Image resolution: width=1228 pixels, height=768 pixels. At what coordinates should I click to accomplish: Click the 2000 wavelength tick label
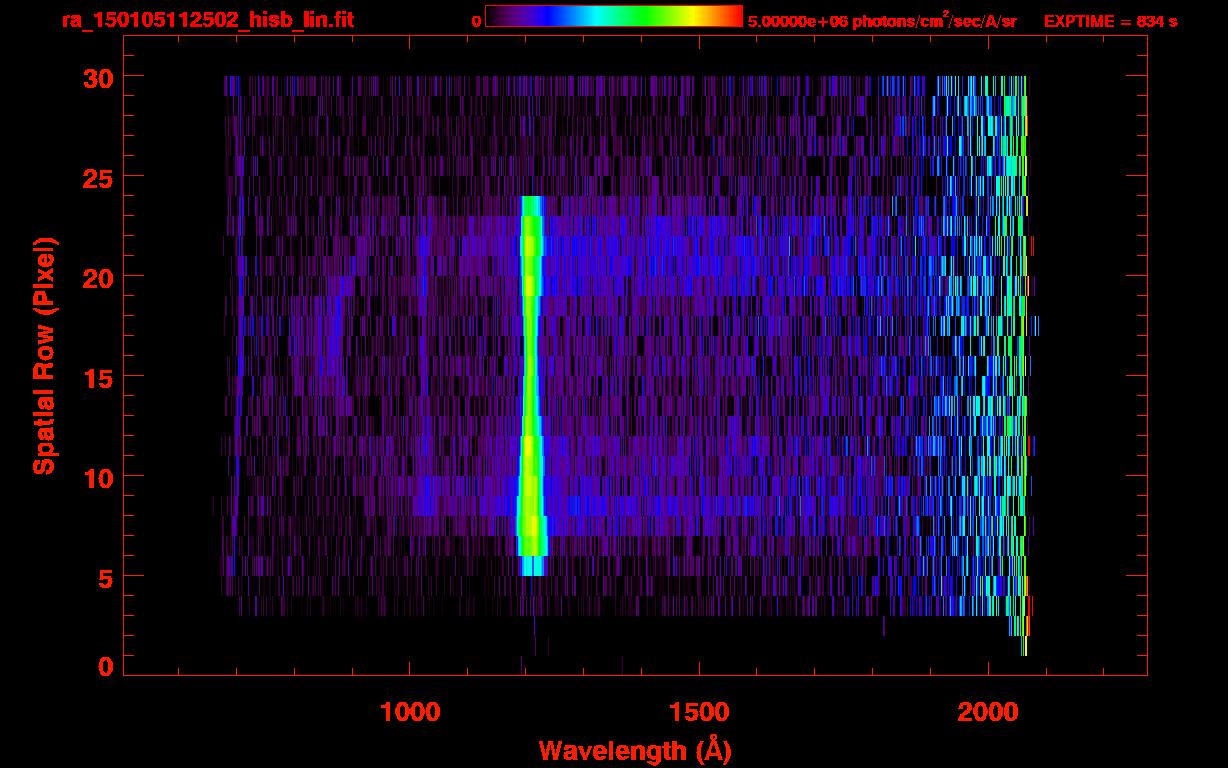pos(988,712)
